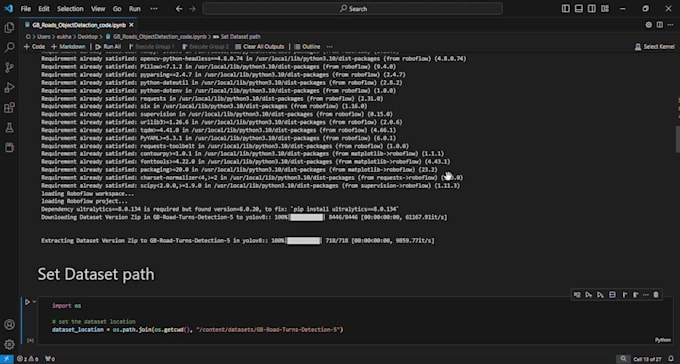Click first execute group flag in cell toolbar

pos(624,295)
